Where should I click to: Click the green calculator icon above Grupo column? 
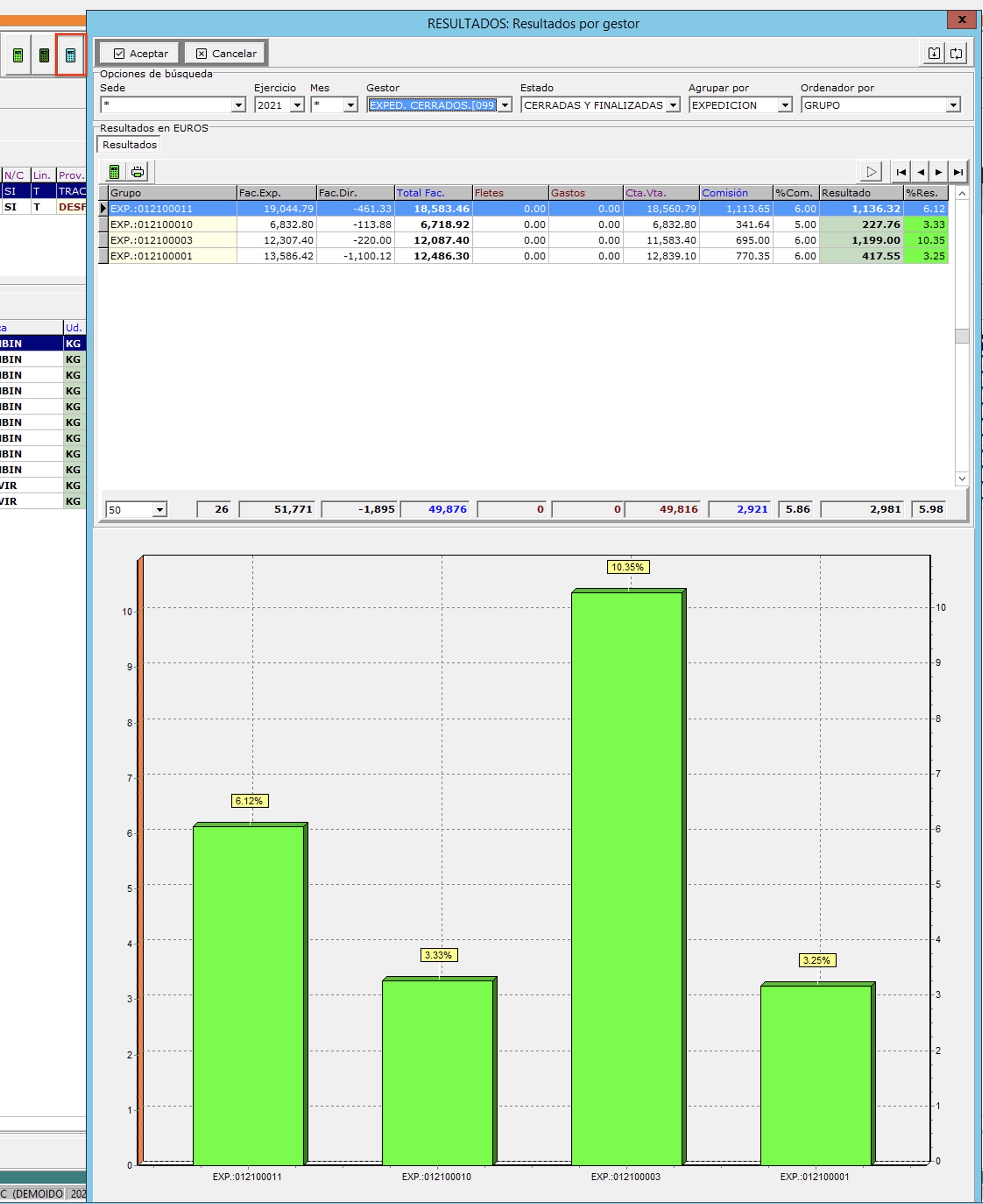(114, 172)
